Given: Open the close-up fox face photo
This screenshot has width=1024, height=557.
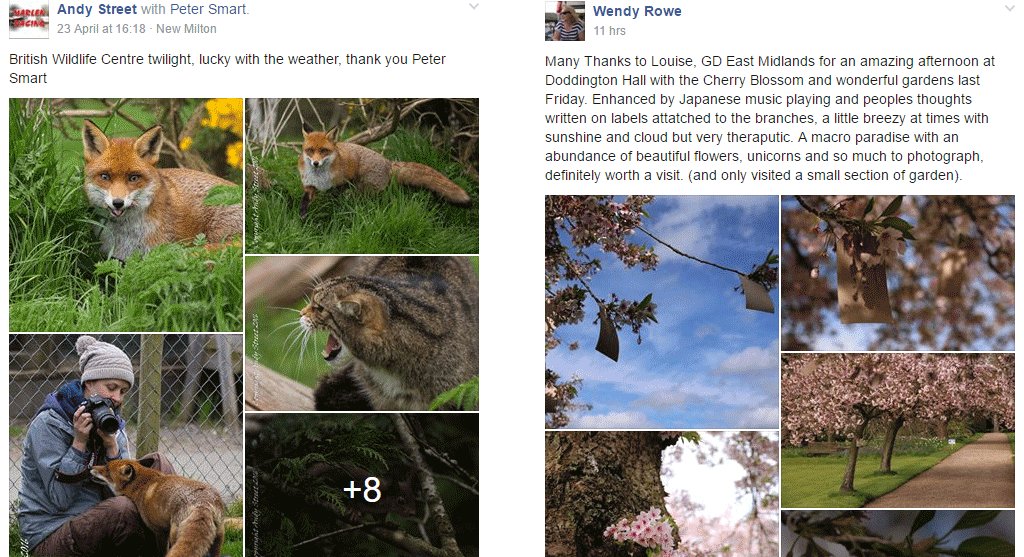Looking at the screenshot, I should (126, 214).
